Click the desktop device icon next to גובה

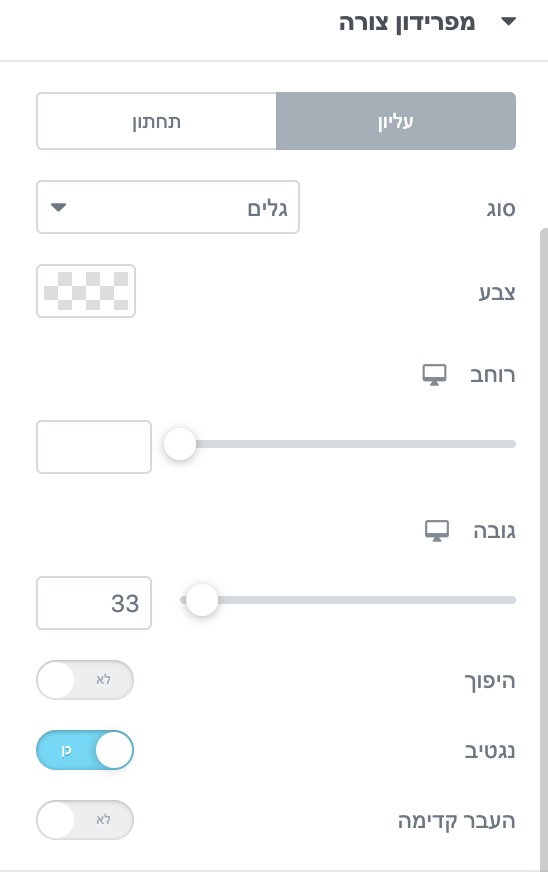437,531
